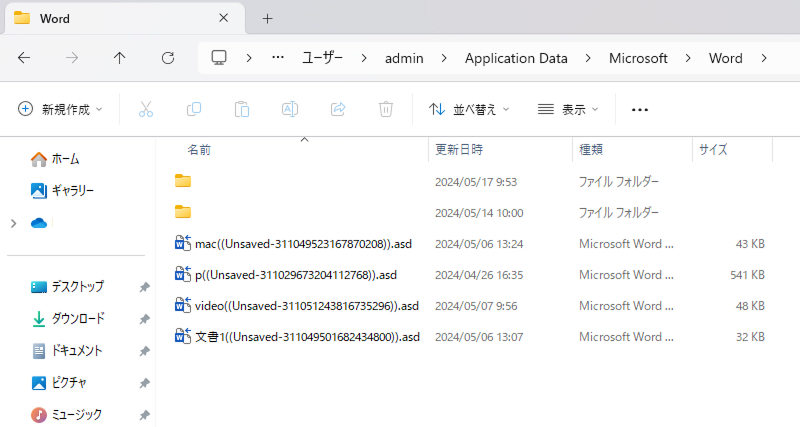Viewport: 800px width, 427px height.
Task: Click the Copy icon in toolbar
Action: click(194, 109)
